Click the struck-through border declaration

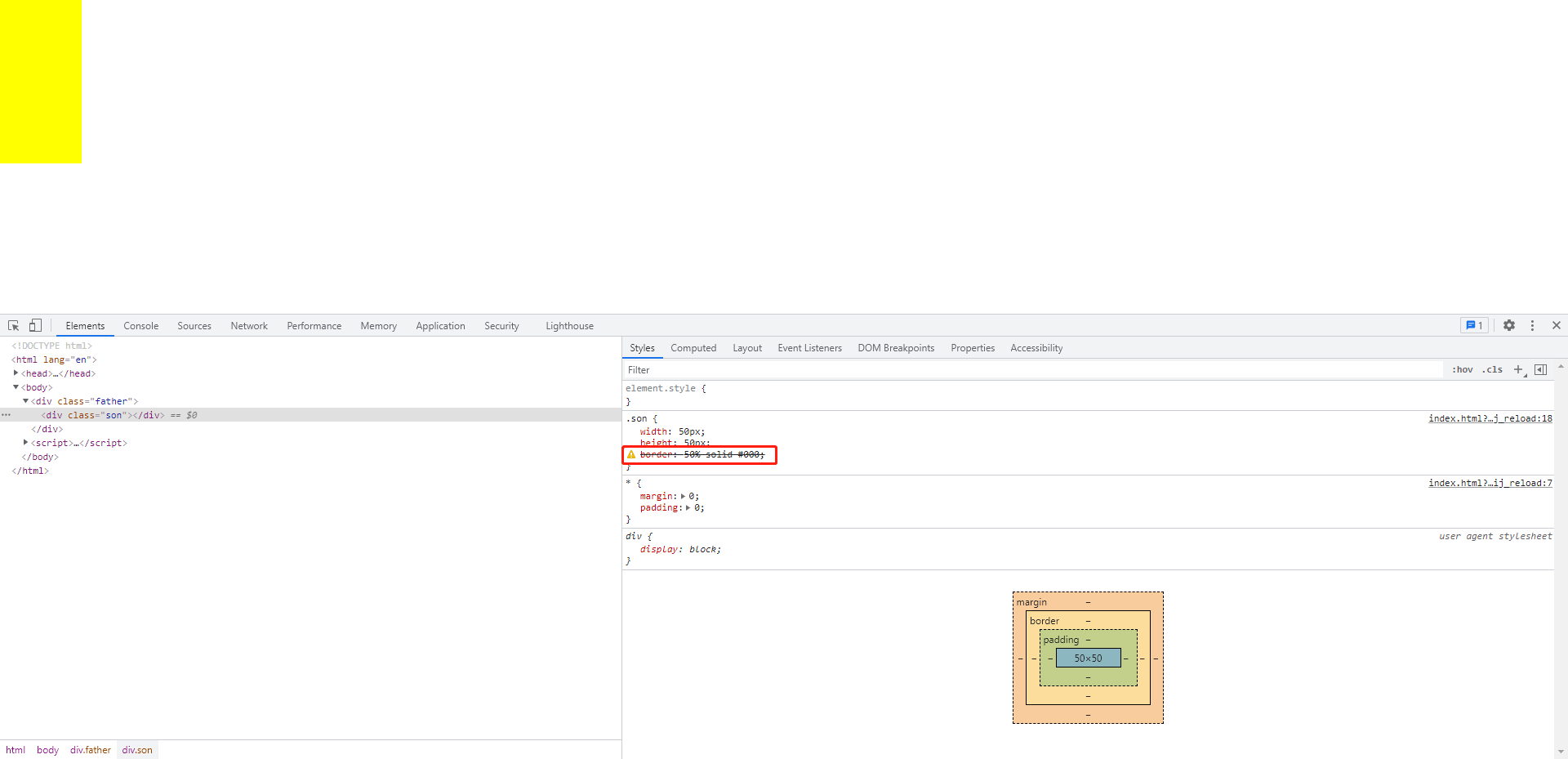[702, 454]
